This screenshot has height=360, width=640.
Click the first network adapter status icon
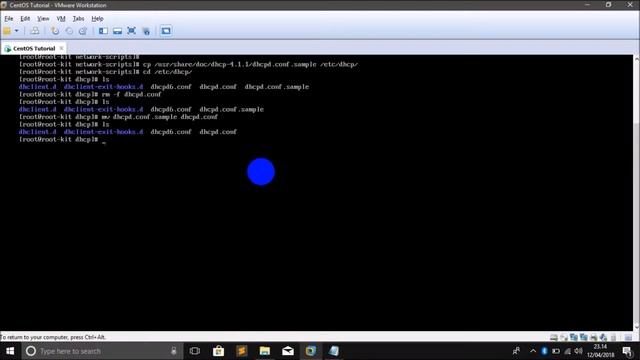click(574, 337)
